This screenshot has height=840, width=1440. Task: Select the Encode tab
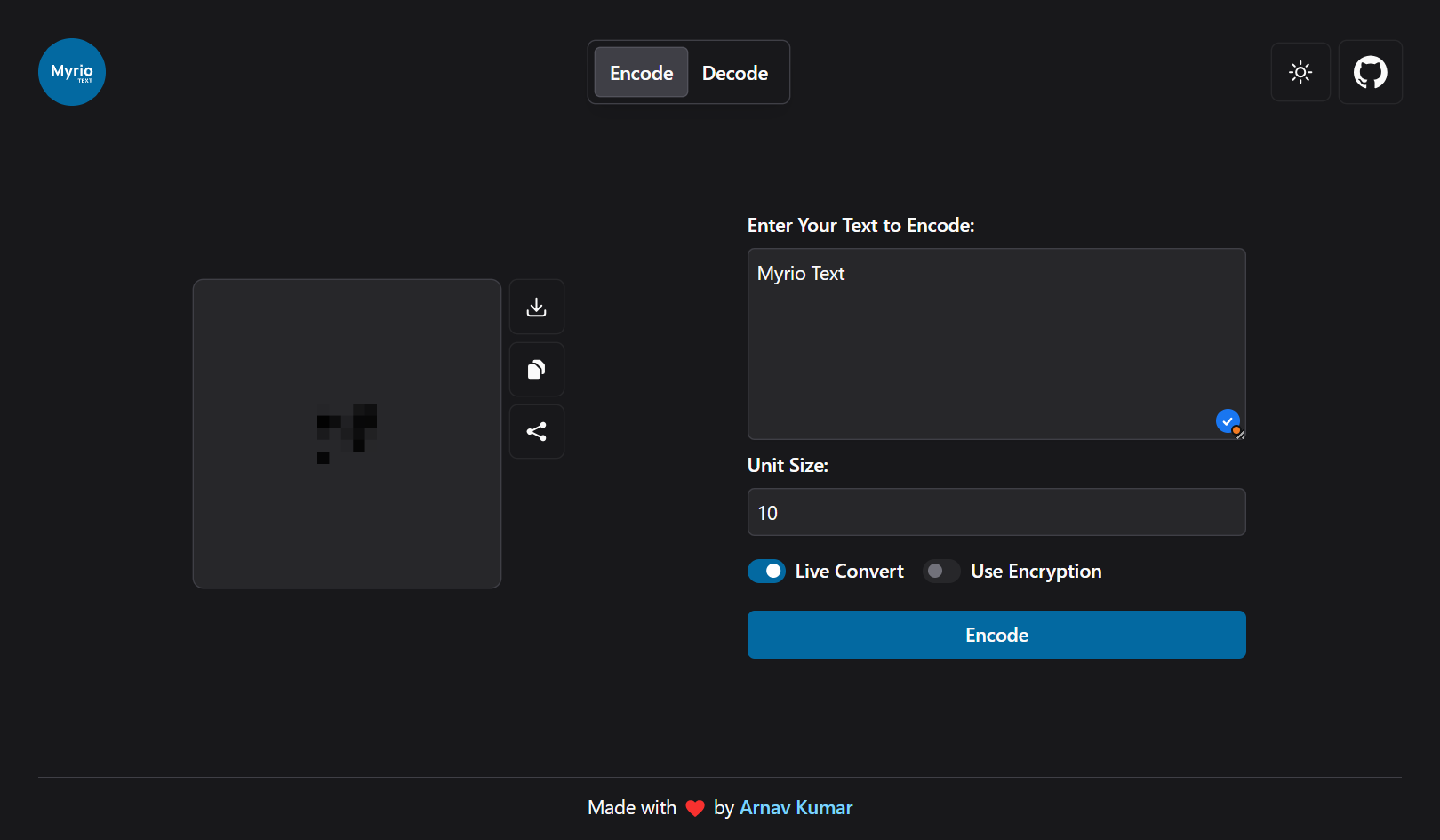pyautogui.click(x=641, y=73)
